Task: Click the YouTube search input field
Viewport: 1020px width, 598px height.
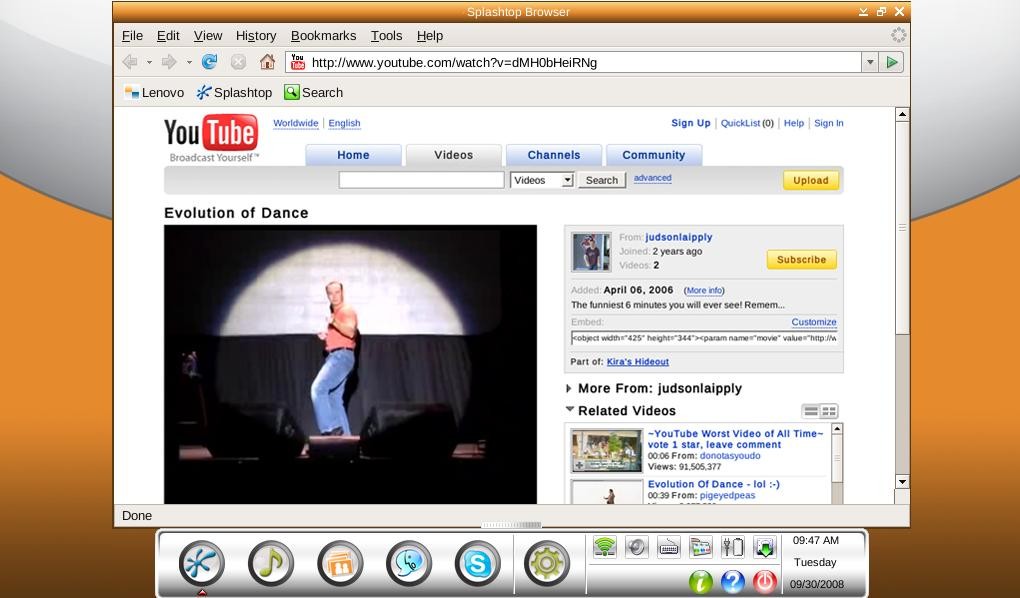Action: 421,180
